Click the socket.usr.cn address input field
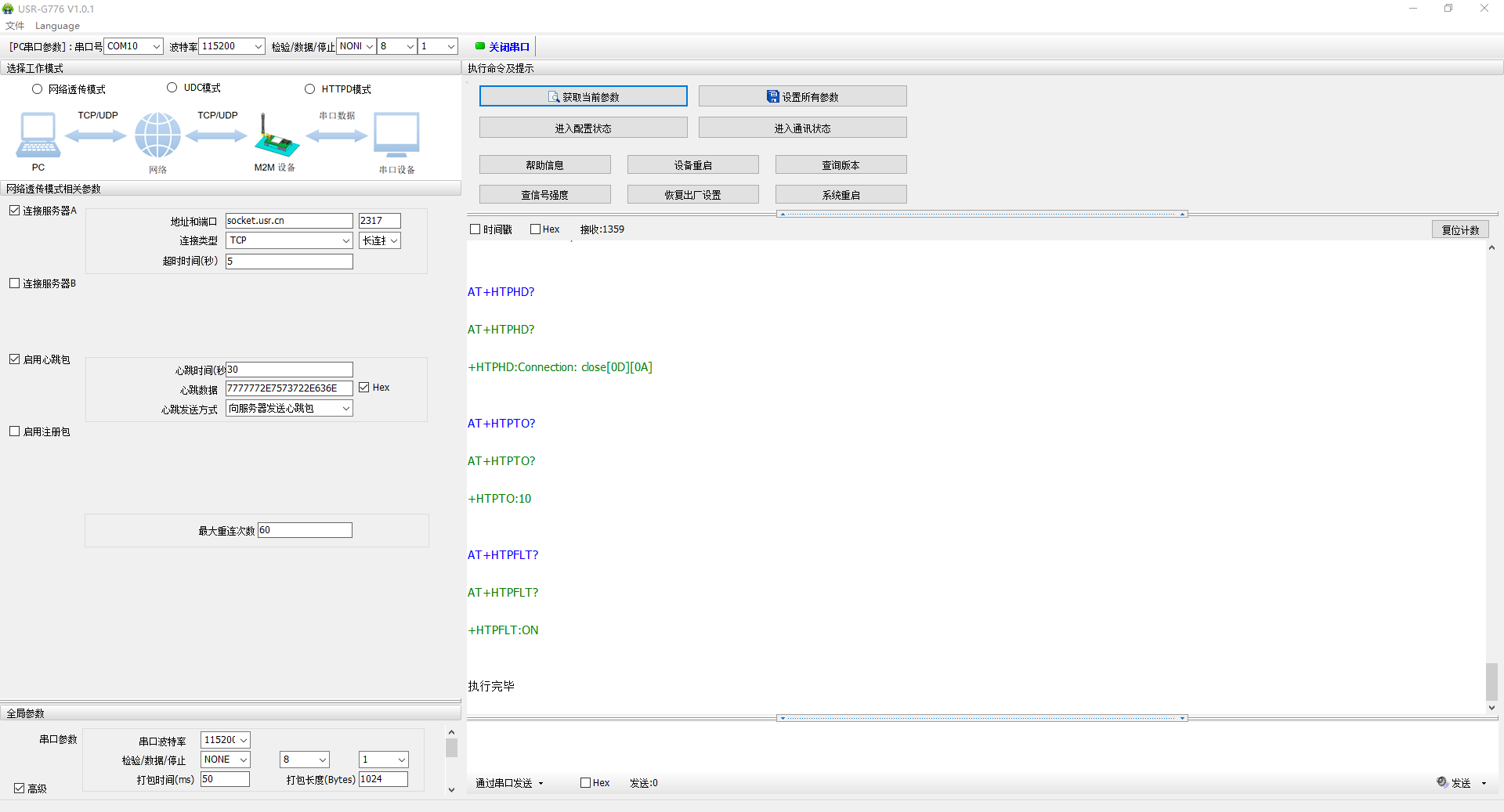Viewport: 1504px width, 812px height. coord(289,221)
